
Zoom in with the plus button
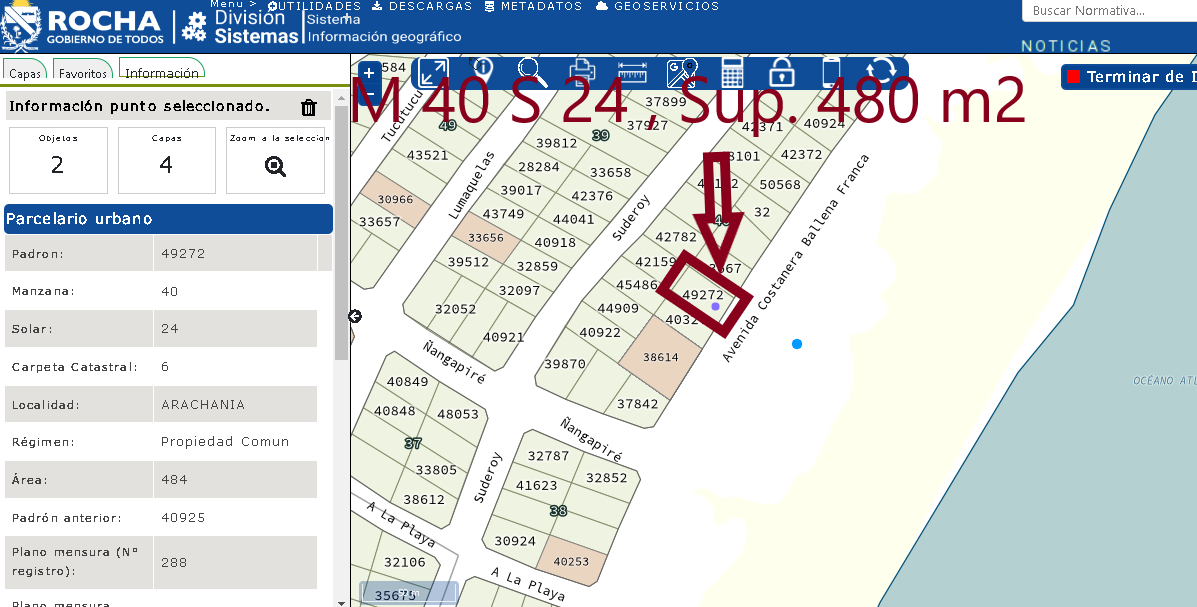(x=369, y=73)
